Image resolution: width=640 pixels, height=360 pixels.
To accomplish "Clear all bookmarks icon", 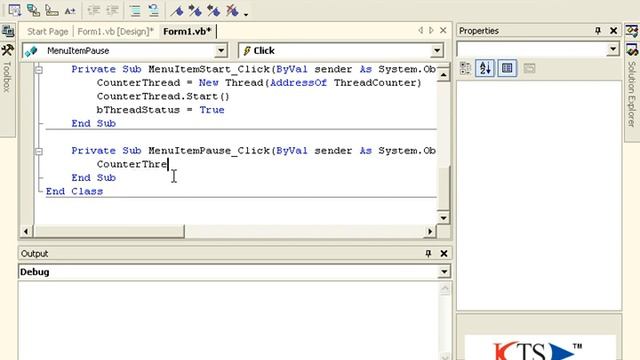I will pyautogui.click(x=232, y=10).
